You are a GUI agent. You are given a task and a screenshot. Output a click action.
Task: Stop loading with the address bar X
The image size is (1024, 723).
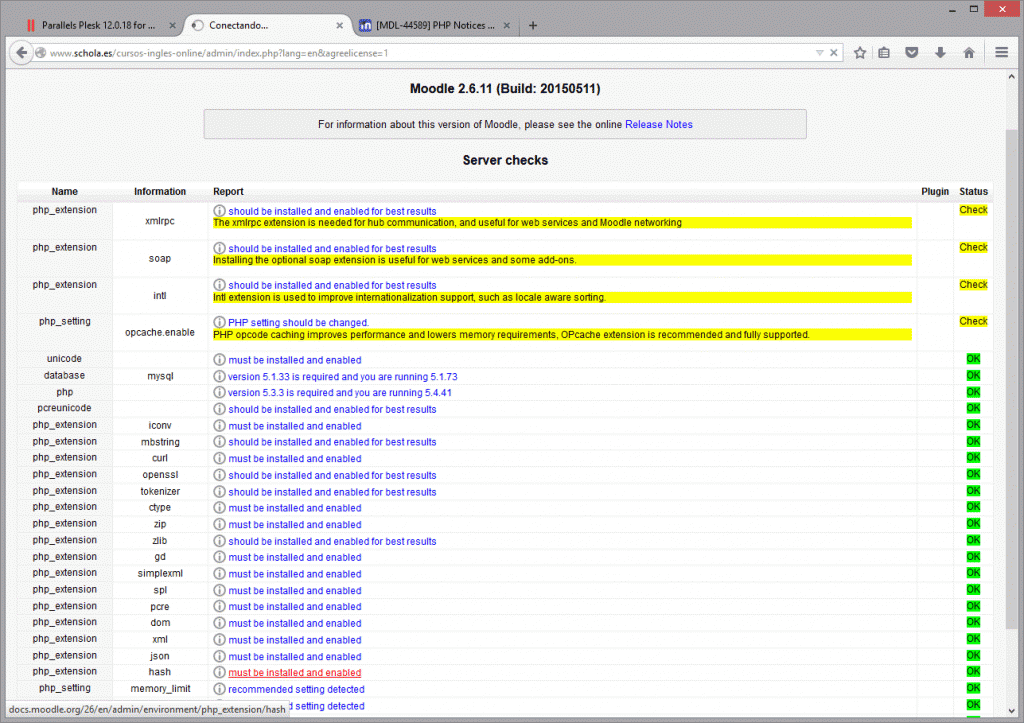(x=834, y=53)
